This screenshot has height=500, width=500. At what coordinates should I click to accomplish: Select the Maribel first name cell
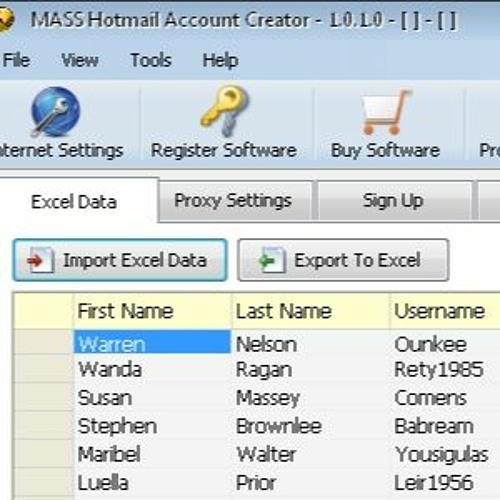pyautogui.click(x=152, y=454)
